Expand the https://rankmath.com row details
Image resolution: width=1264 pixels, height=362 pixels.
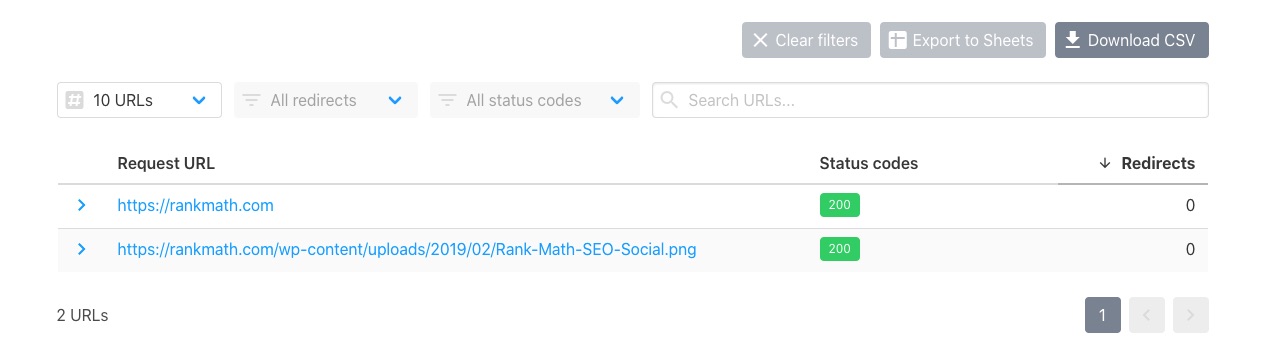[82, 205]
